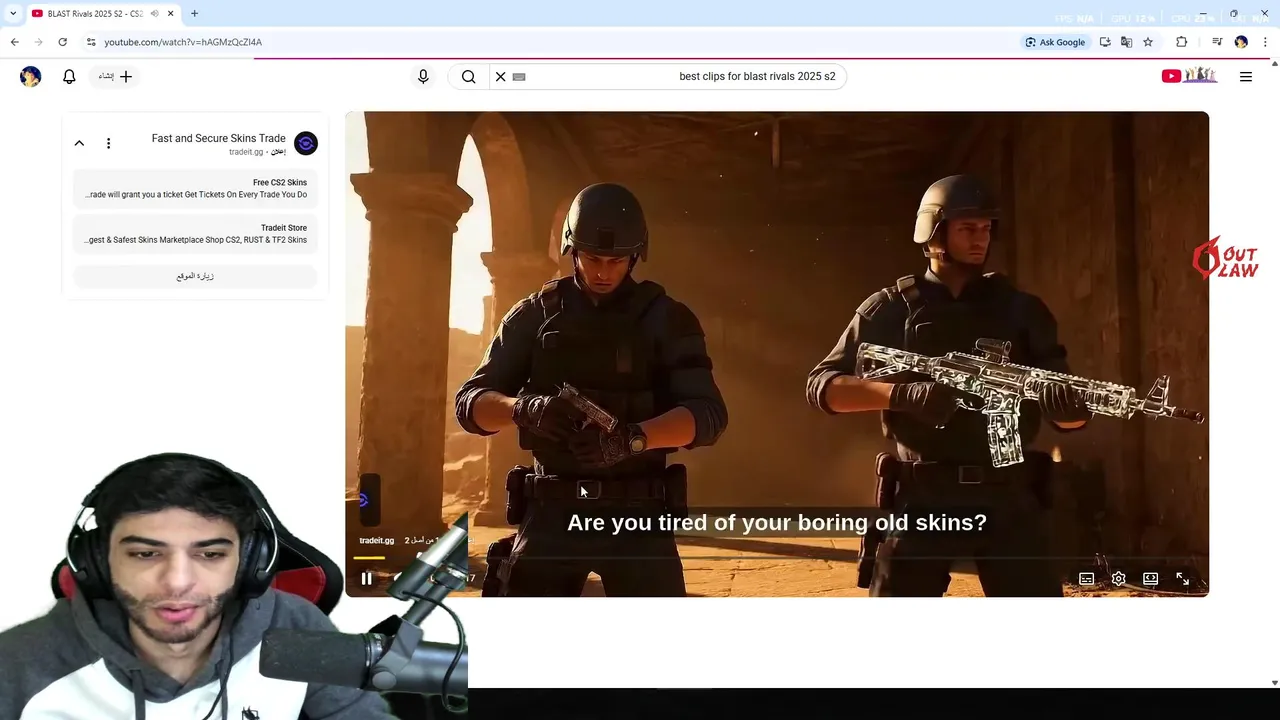Open the video player settings gear
The image size is (1280, 720).
pos(1118,579)
